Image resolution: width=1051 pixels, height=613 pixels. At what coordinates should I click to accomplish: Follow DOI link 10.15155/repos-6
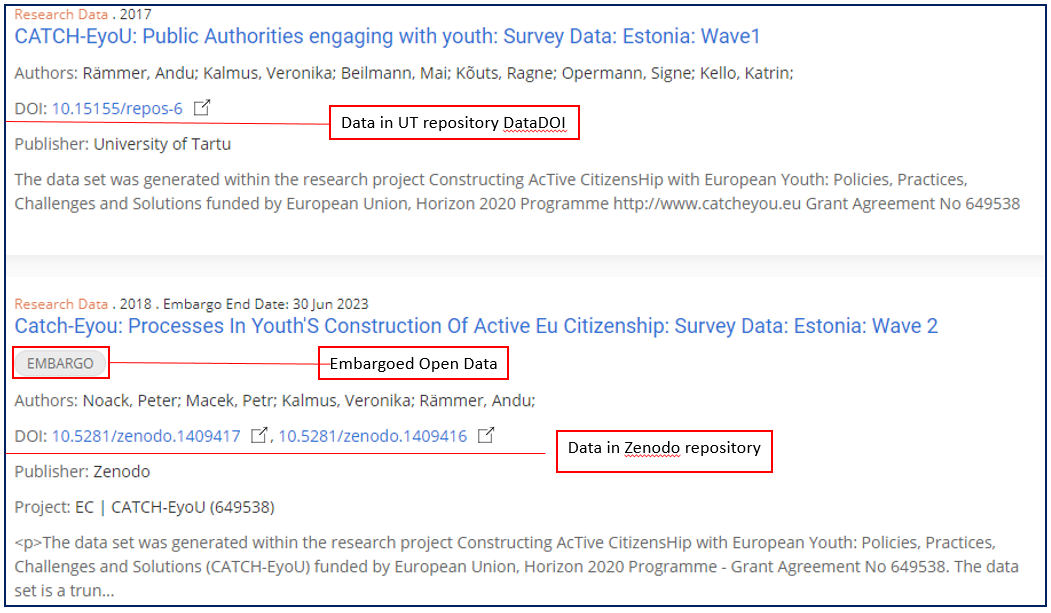(x=117, y=108)
